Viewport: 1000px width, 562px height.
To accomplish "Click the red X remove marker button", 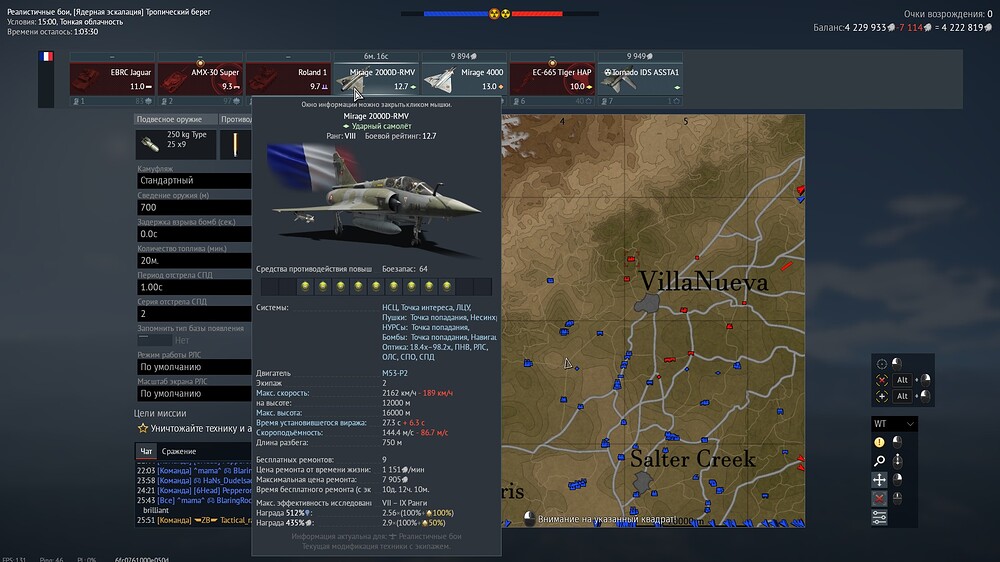I will coord(879,498).
